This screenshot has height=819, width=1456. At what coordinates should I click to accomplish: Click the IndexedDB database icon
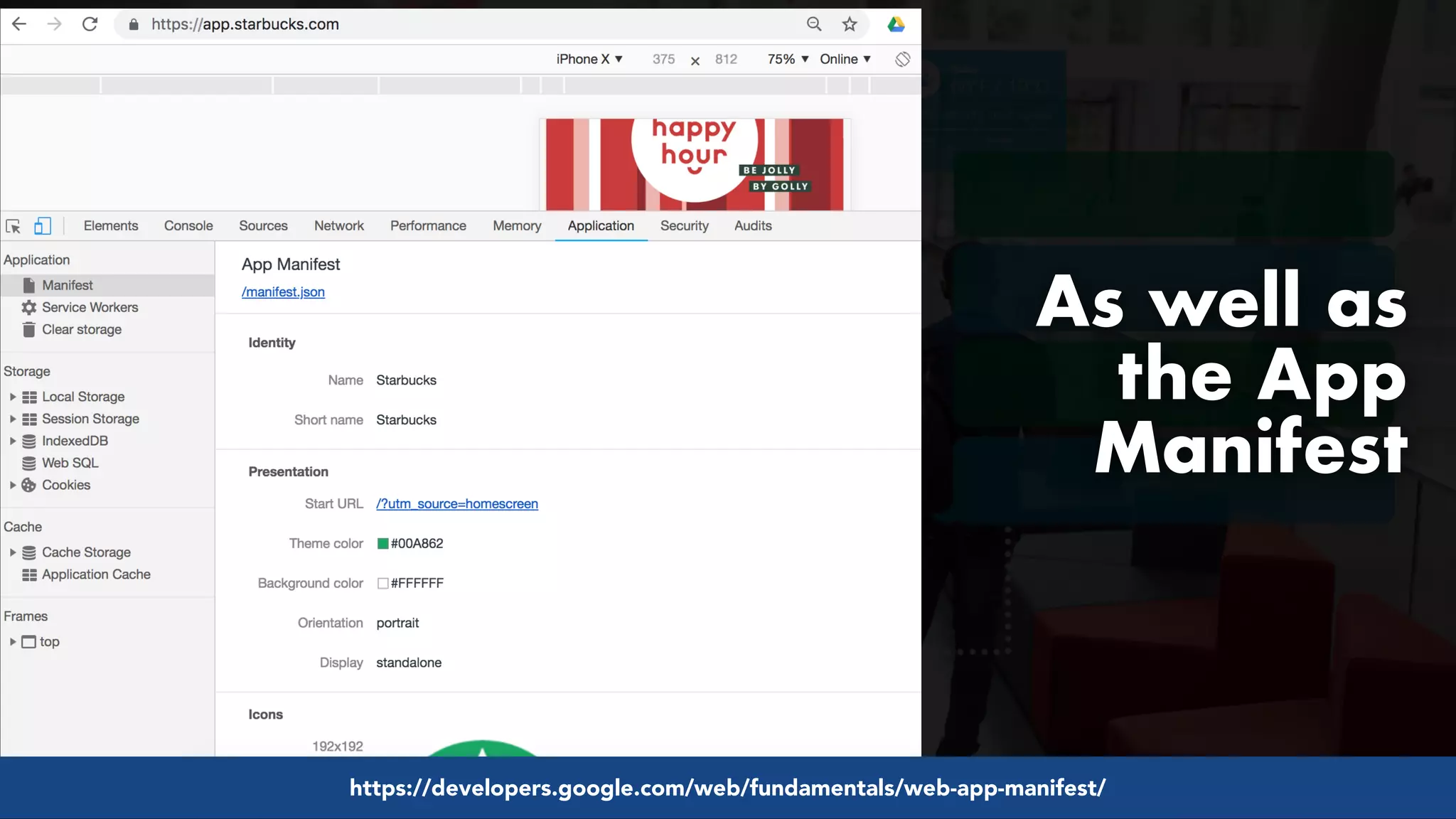[x=29, y=441]
